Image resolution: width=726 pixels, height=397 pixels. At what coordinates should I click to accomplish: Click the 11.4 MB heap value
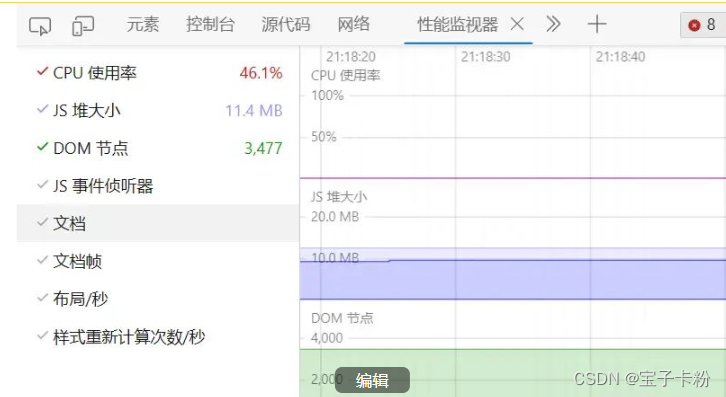point(254,110)
